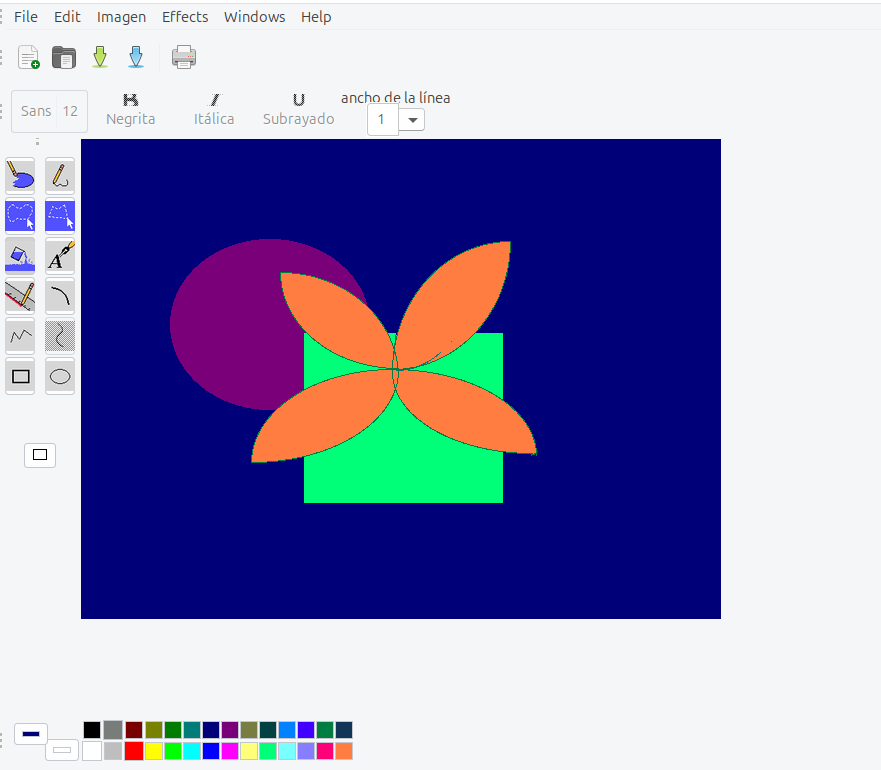The height and width of the screenshot is (770, 881).
Task: Pick the paint bucket fill tool
Action: click(x=20, y=256)
